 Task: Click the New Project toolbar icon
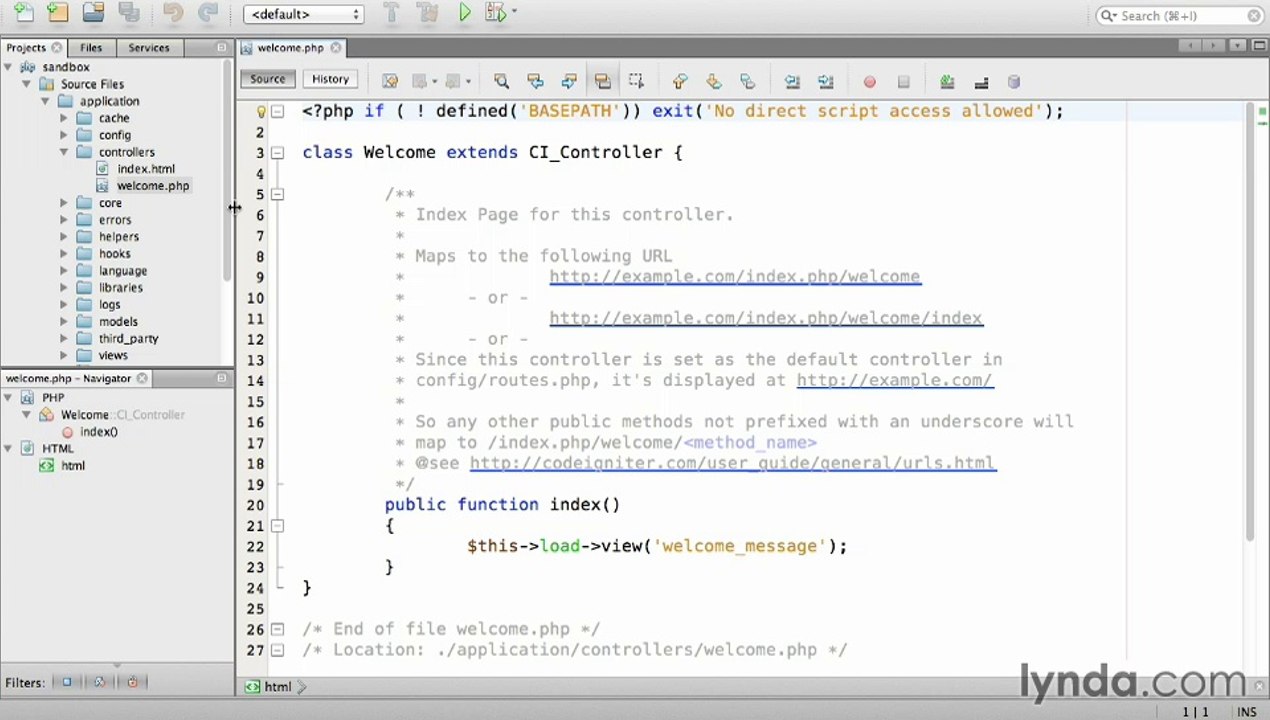[58, 13]
